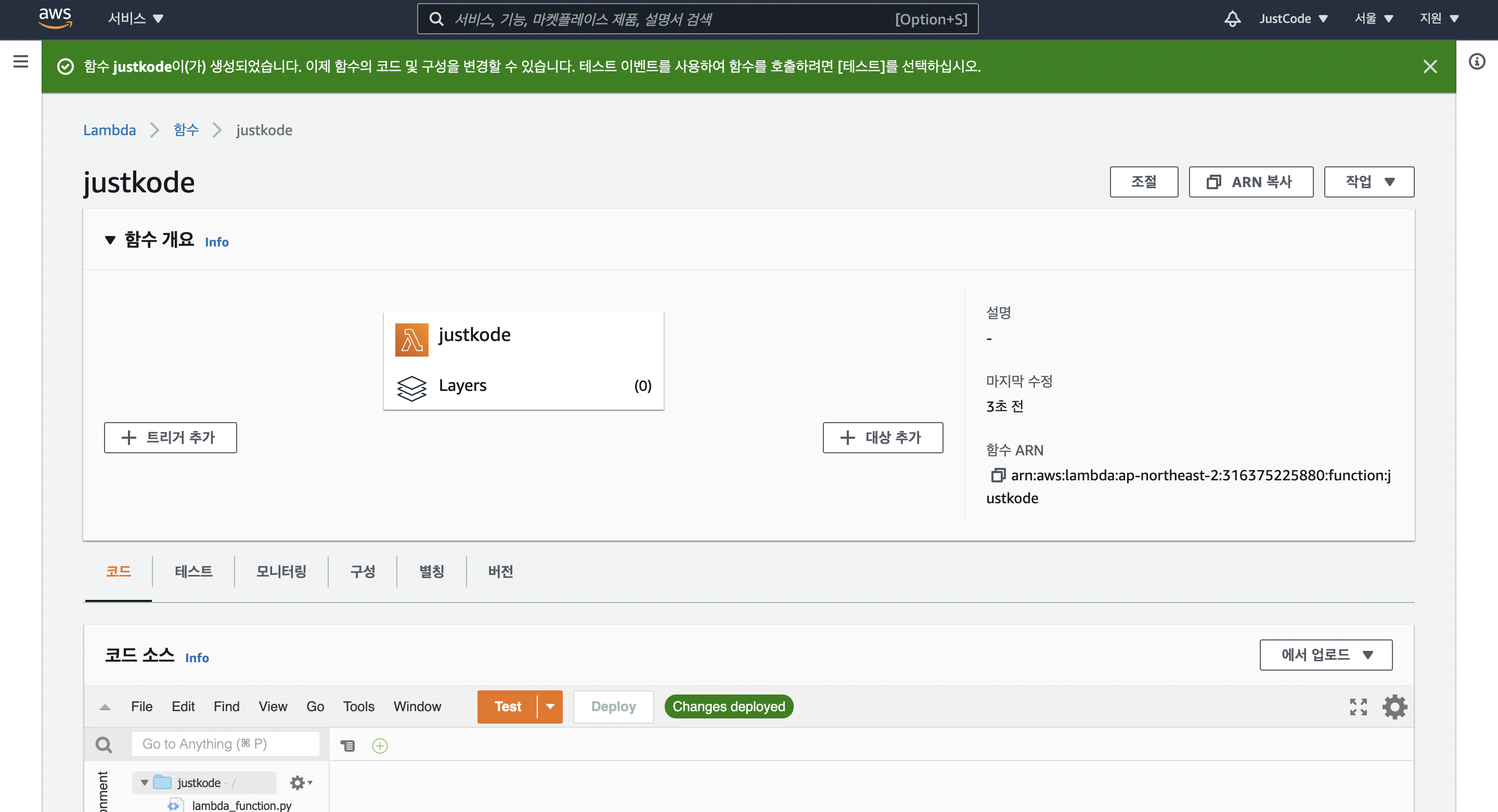The image size is (1498, 812).
Task: Open the Test button dropdown arrow
Action: click(550, 707)
